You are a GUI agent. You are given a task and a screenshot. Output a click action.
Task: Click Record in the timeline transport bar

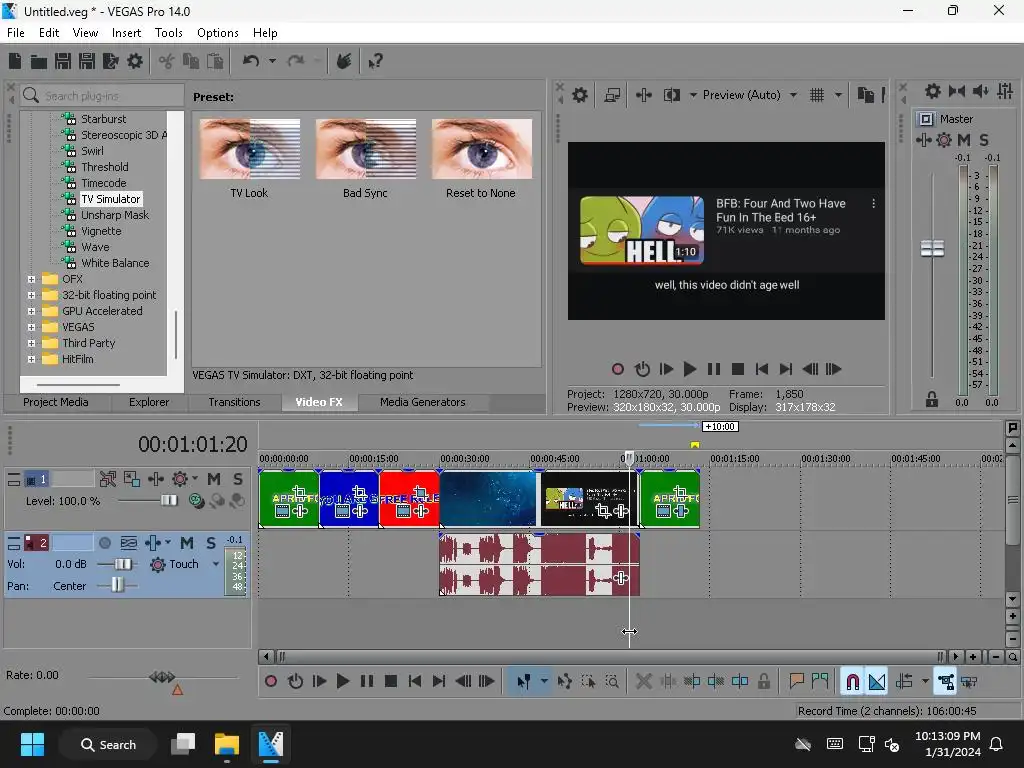click(x=270, y=682)
